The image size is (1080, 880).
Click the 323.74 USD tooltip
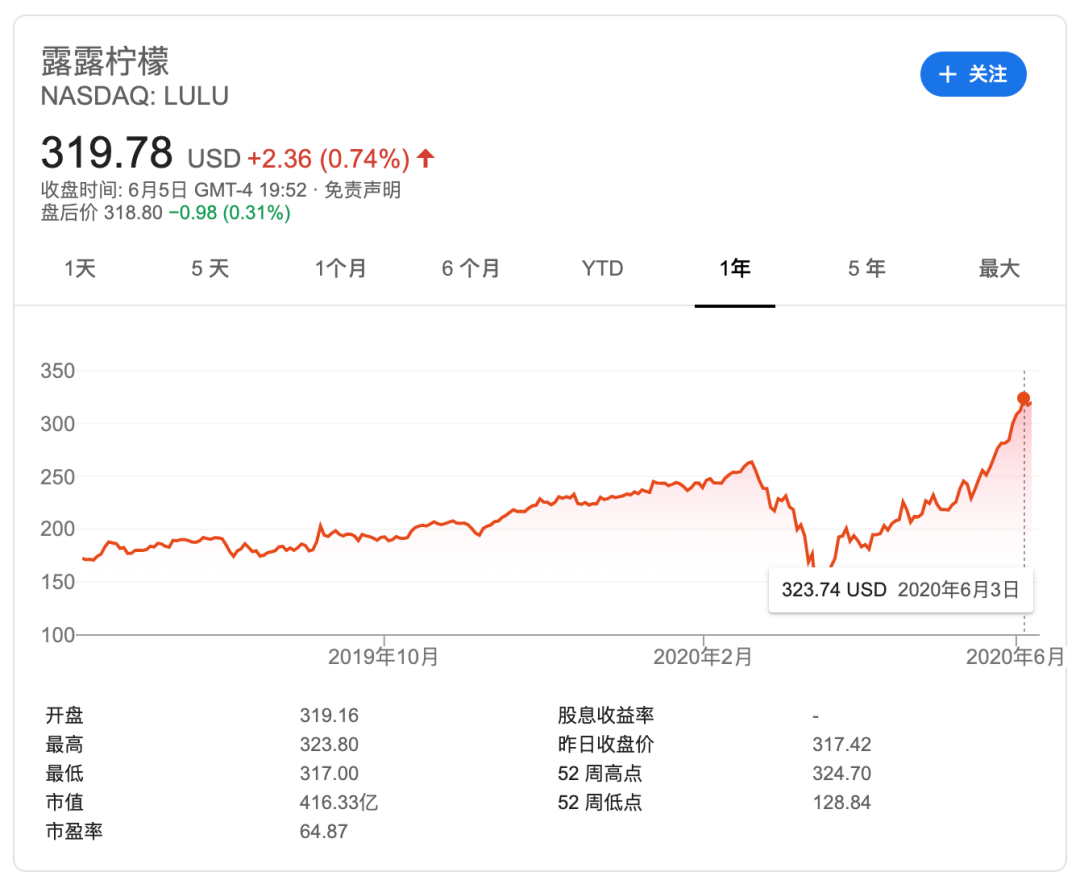(901, 589)
